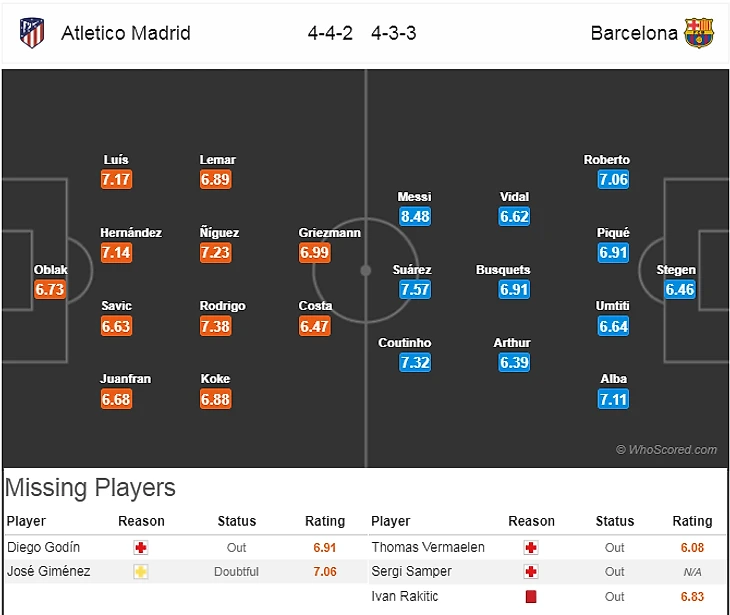Click Ivan Rakitic in missing players
The height and width of the screenshot is (615, 730).
coord(404,597)
